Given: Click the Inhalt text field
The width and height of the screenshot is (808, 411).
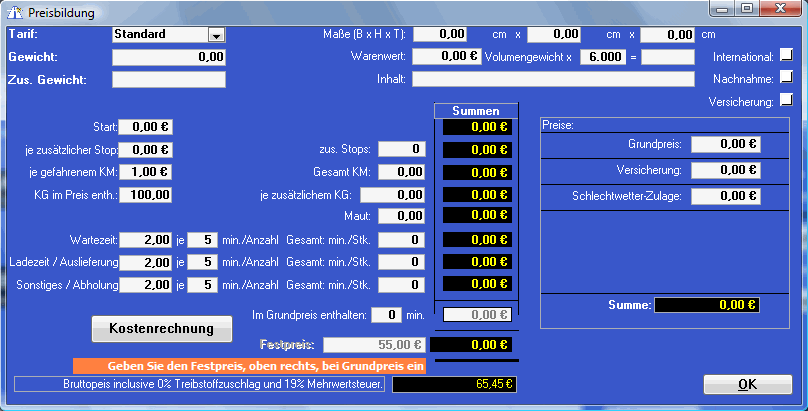Looking at the screenshot, I should click(x=553, y=79).
